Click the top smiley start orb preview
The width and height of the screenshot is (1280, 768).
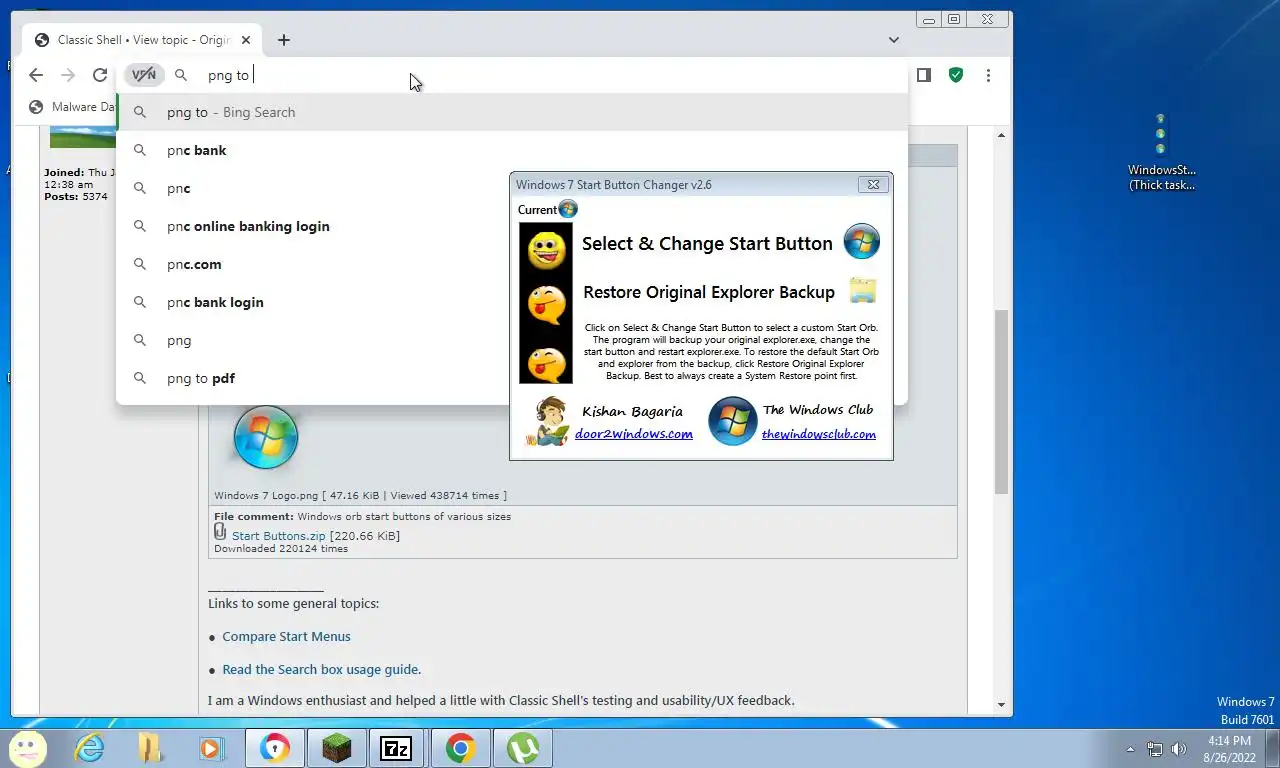[x=546, y=250]
